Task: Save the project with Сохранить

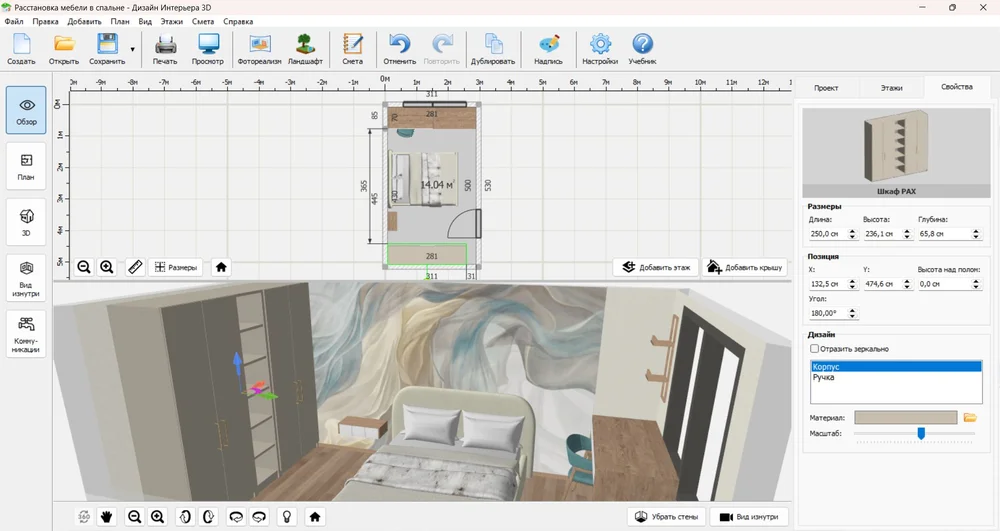Action: tap(107, 49)
